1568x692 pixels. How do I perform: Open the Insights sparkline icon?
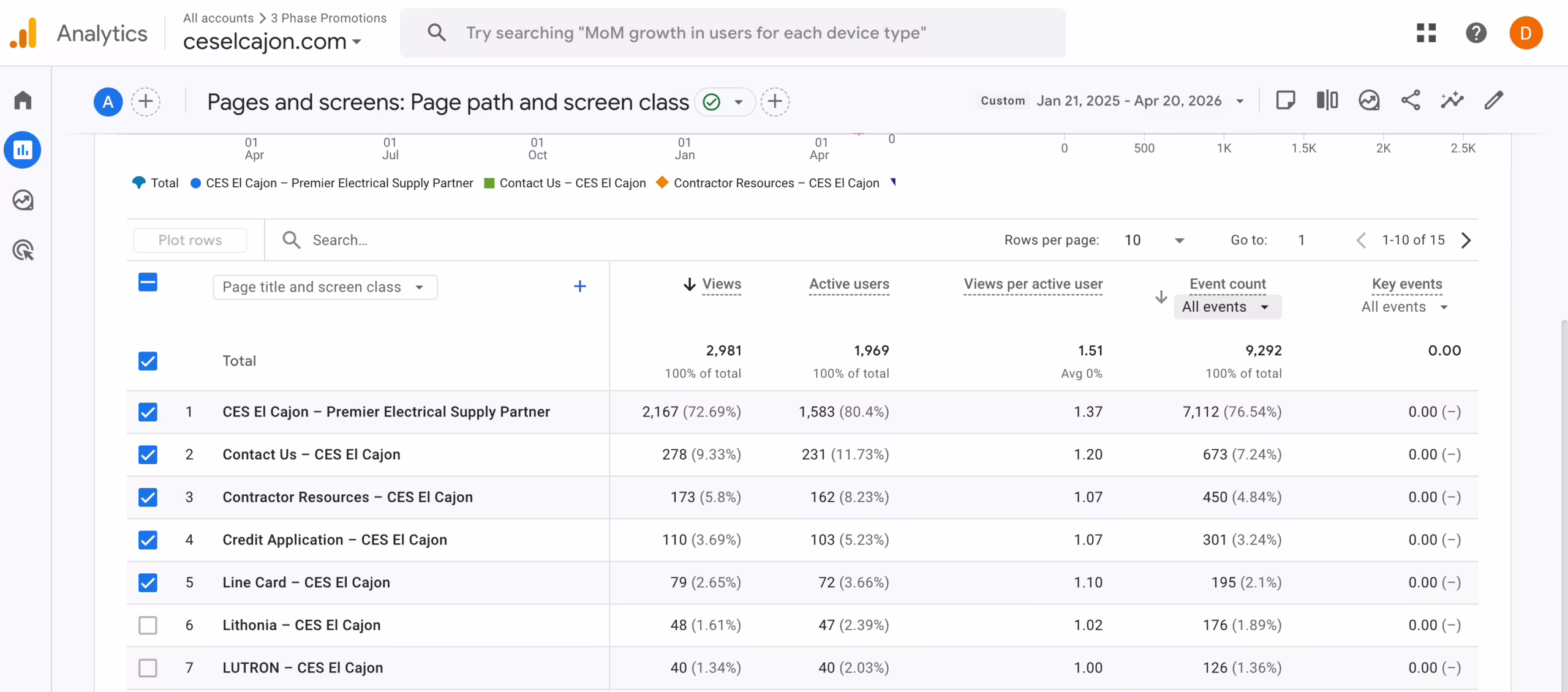click(x=1452, y=100)
